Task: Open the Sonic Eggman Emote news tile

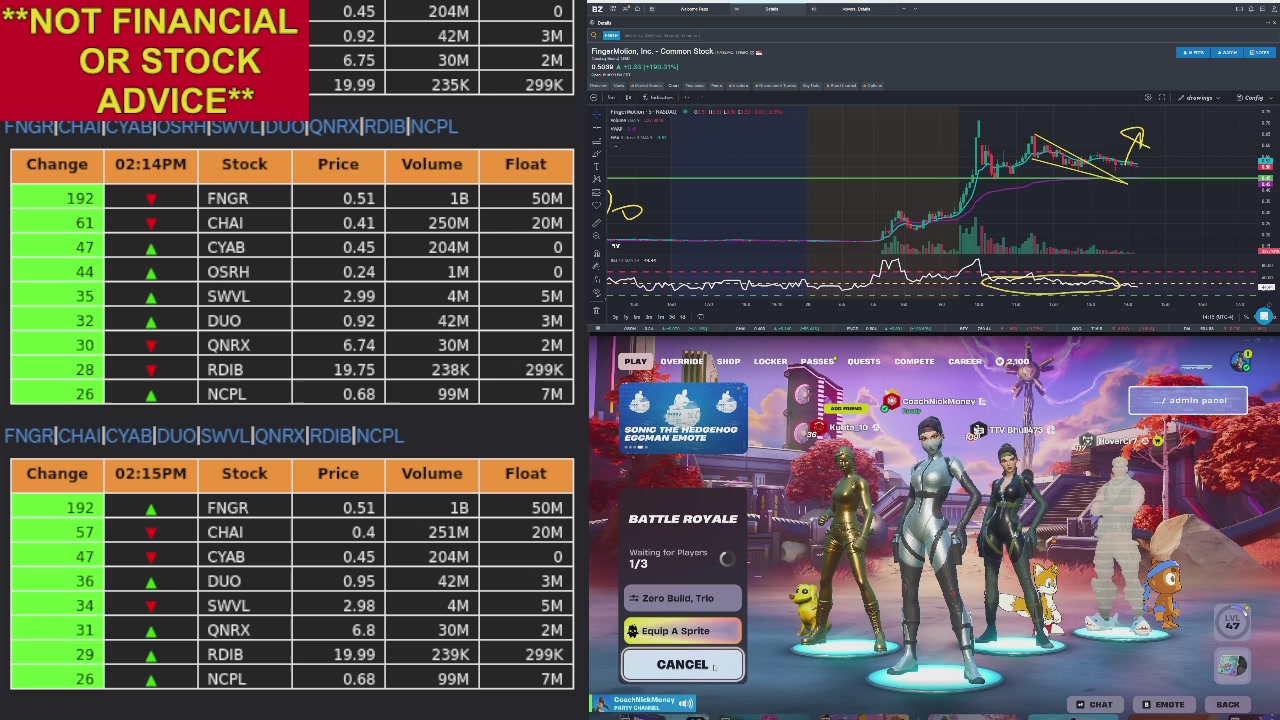Action: pyautogui.click(x=683, y=419)
